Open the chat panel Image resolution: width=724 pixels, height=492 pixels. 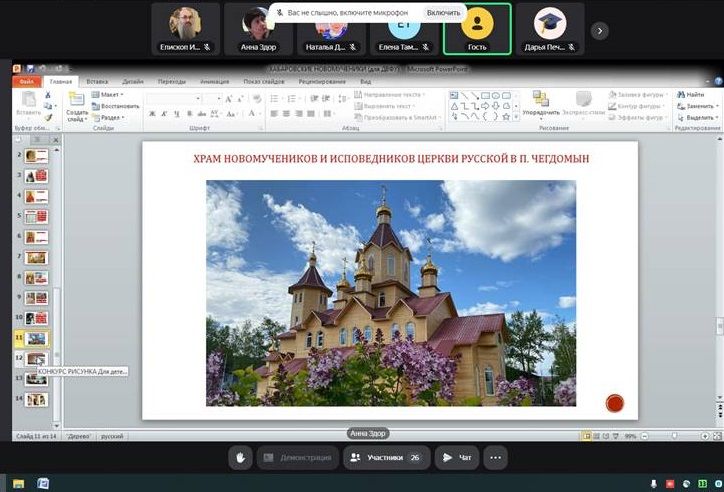(x=458, y=457)
